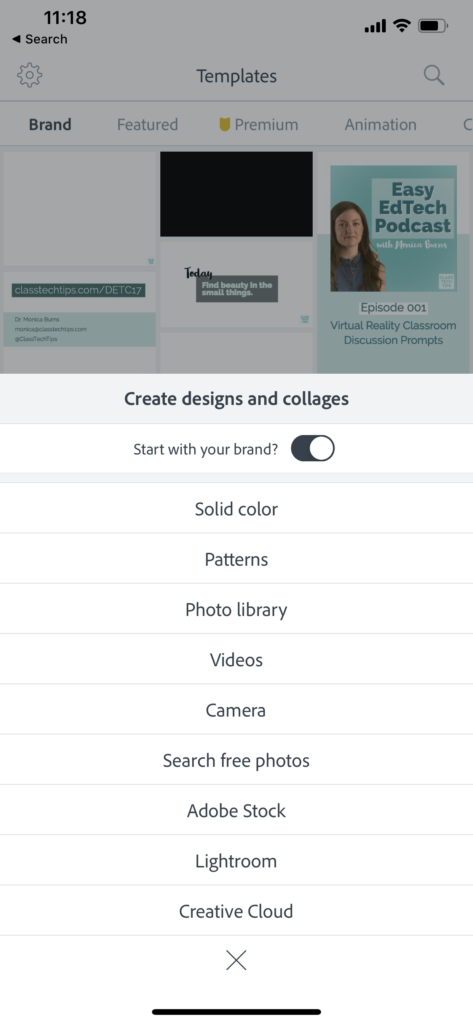Open the Animation tab
473x1024 pixels.
click(380, 124)
